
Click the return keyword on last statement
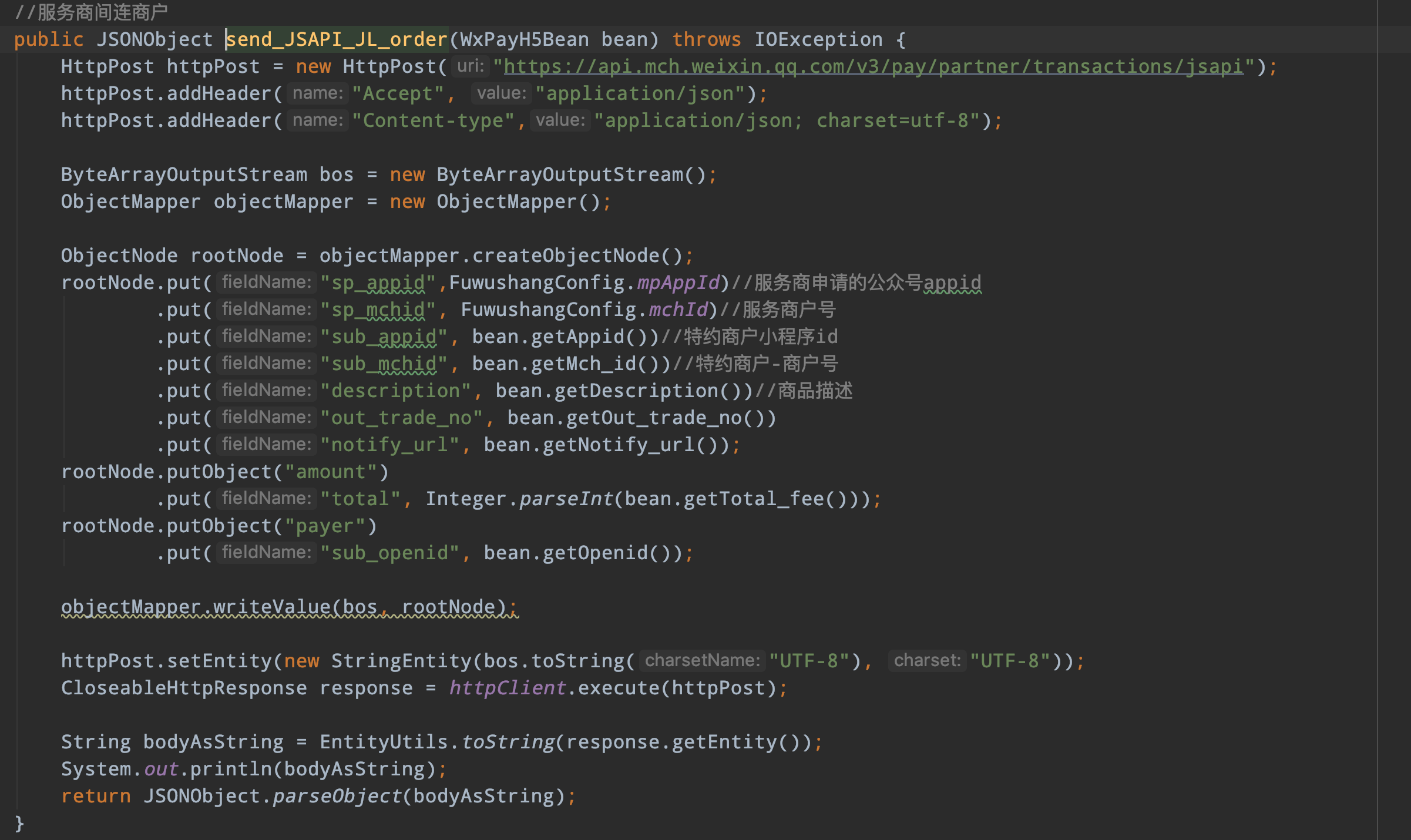point(96,796)
